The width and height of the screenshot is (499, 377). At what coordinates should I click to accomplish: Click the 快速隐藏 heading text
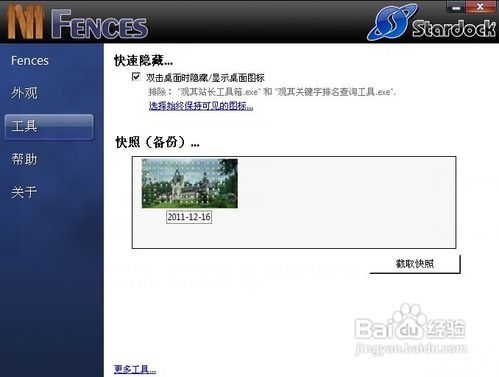pos(143,60)
